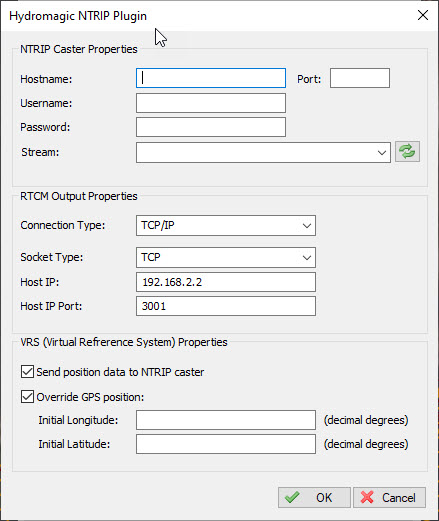Edit the Host IP field showing 192.168.2.2
This screenshot has width=439, height=521.
226,282
